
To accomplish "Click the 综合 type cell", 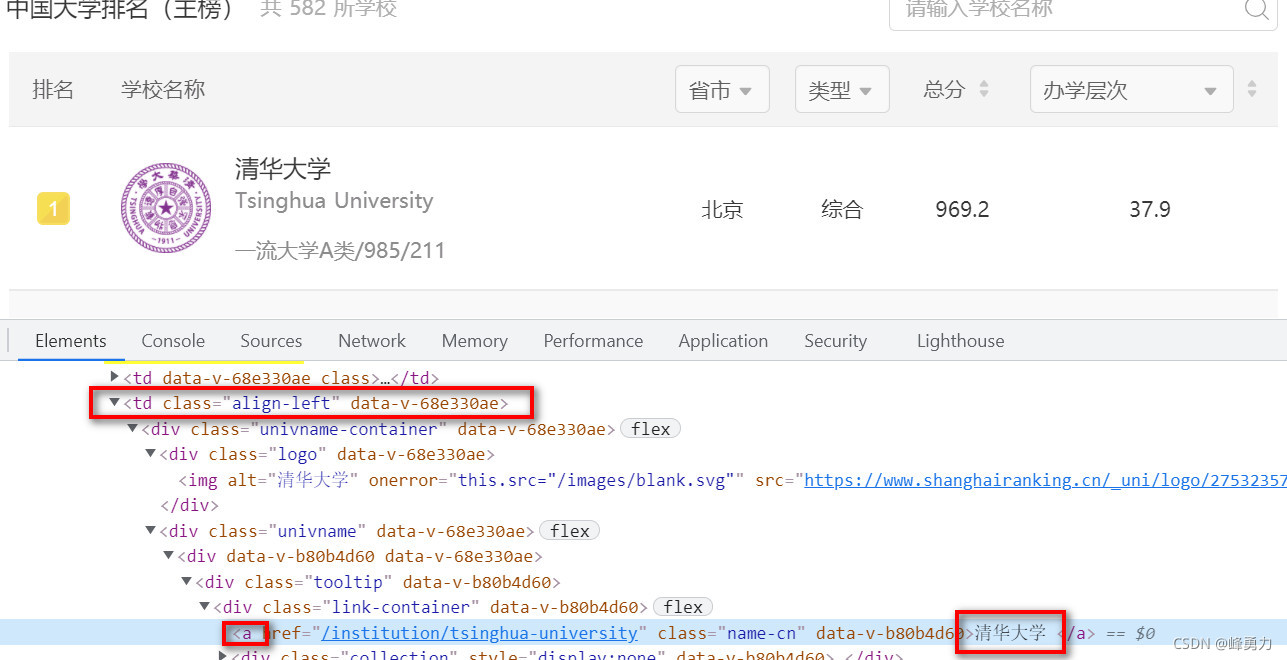I will pyautogui.click(x=842, y=210).
